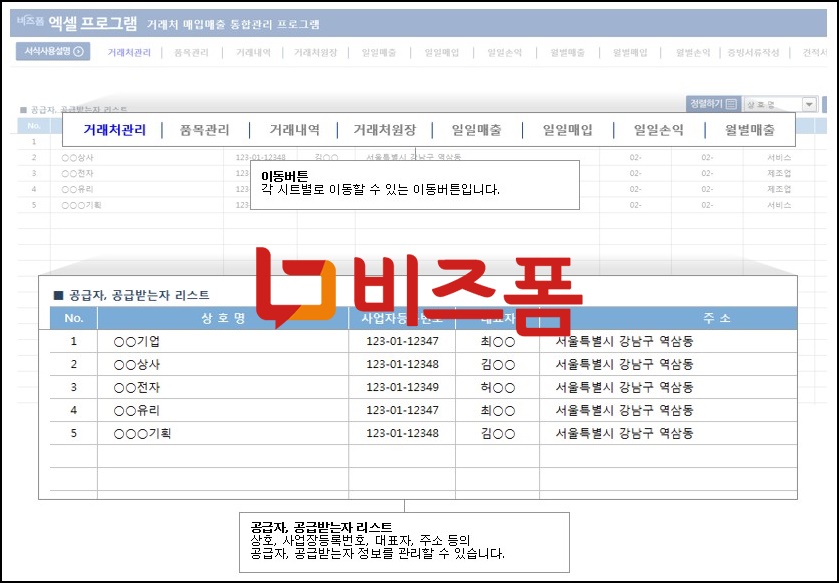839x583 pixels.
Task: Select small faded 일일손익 in the top menu row
Action: [504, 52]
